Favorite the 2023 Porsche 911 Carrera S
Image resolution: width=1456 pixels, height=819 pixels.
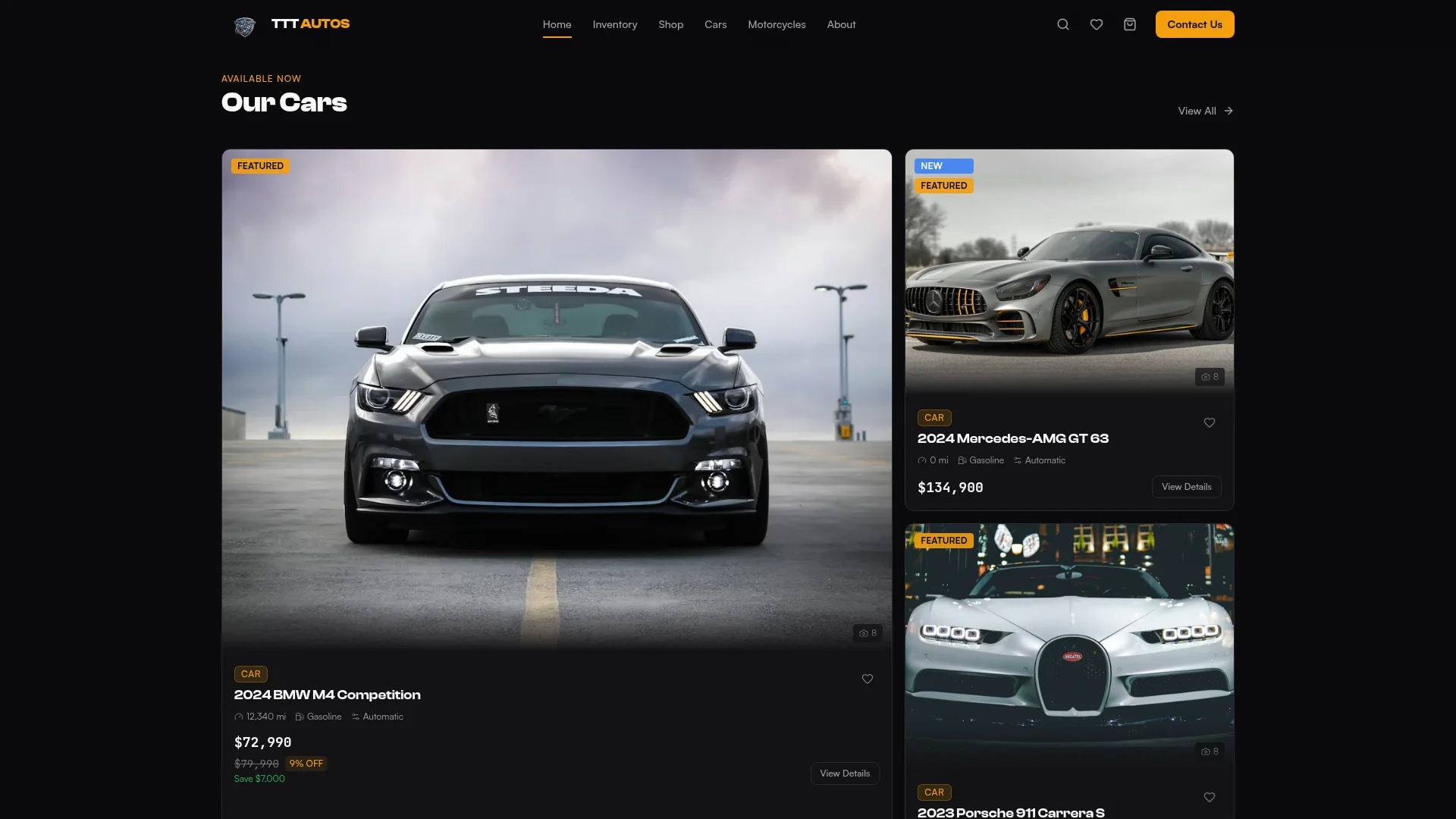tap(1210, 797)
